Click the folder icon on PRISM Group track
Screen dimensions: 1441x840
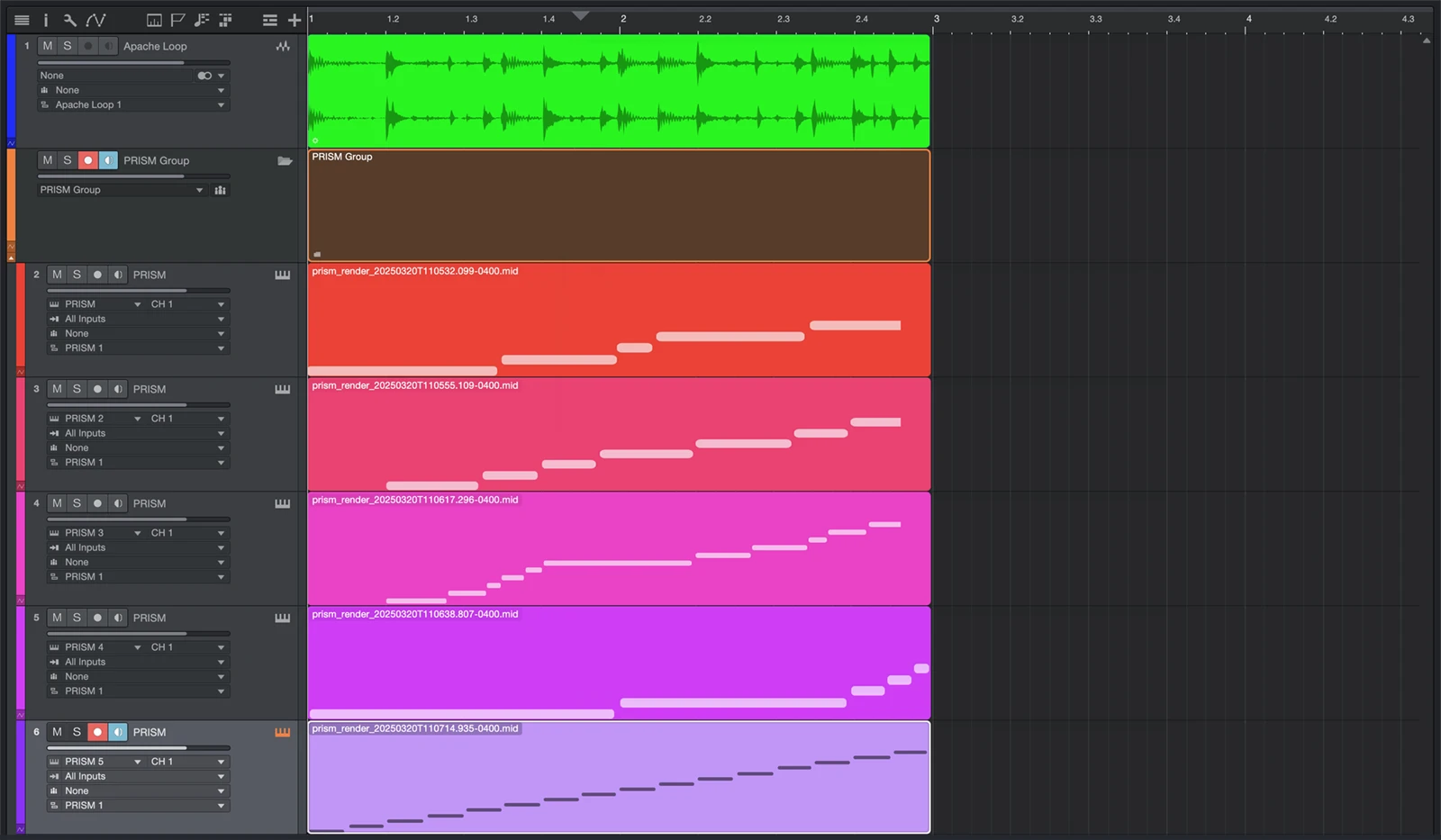pyautogui.click(x=285, y=160)
